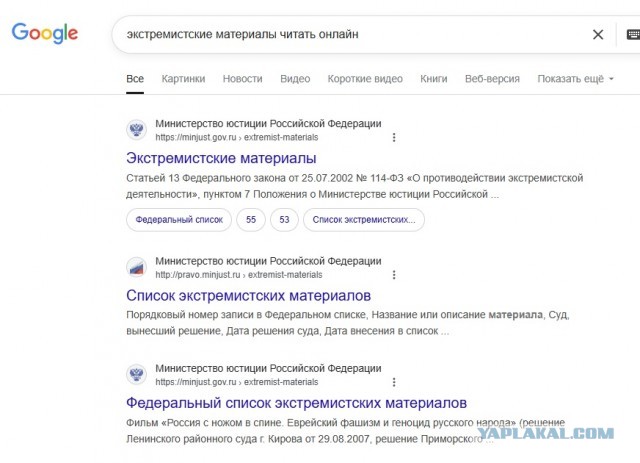Click the site name above Федеральный список title
The image size is (640, 463).
[x=268, y=368]
